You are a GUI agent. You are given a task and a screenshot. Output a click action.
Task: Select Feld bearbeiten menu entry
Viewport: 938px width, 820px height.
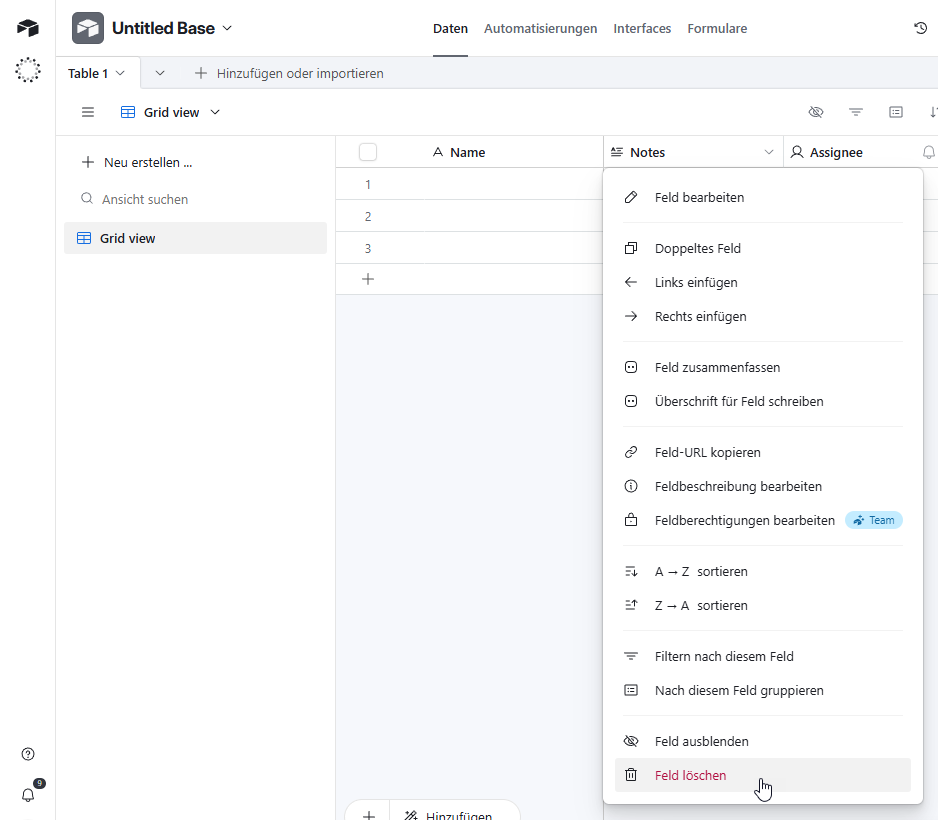(699, 197)
